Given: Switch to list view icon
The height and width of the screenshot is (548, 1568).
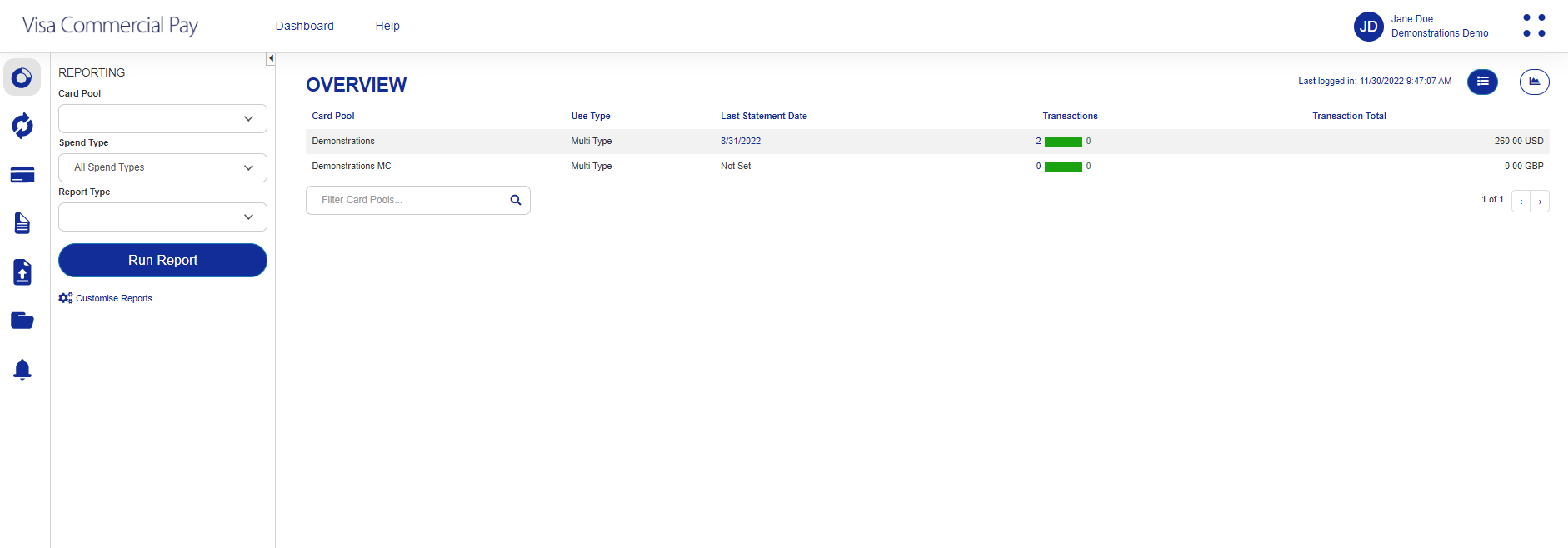Looking at the screenshot, I should (x=1482, y=82).
